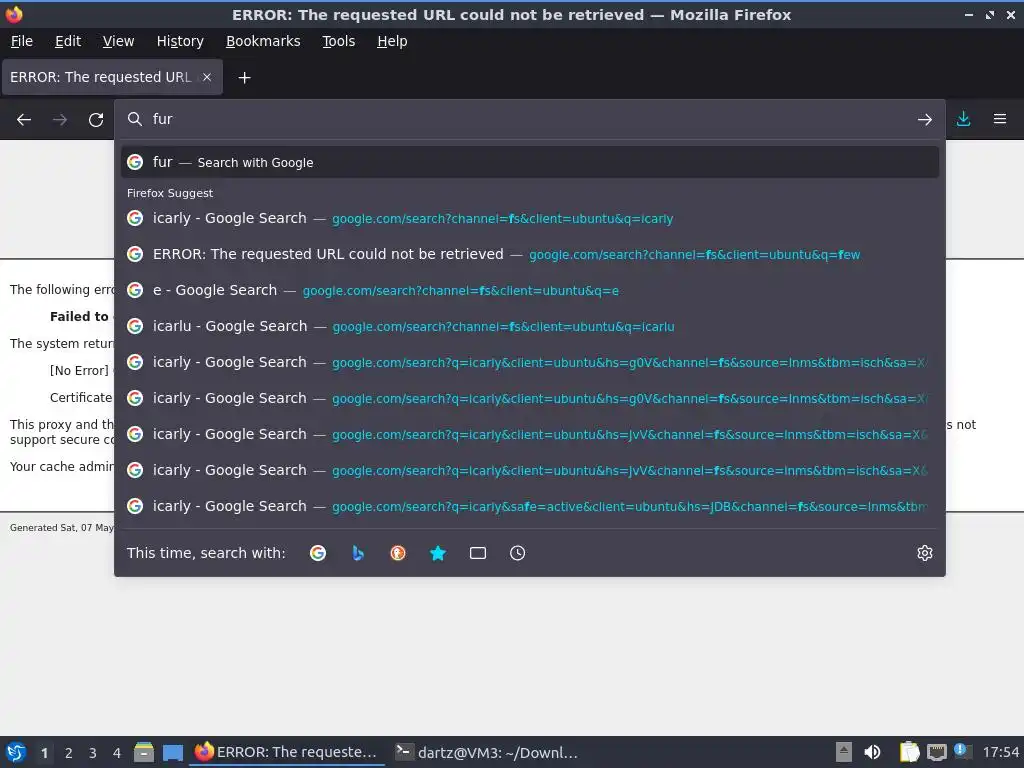Open suggestion with q=icarly channel=fs URL
Viewport: 1024px width, 768px height.
[530, 218]
